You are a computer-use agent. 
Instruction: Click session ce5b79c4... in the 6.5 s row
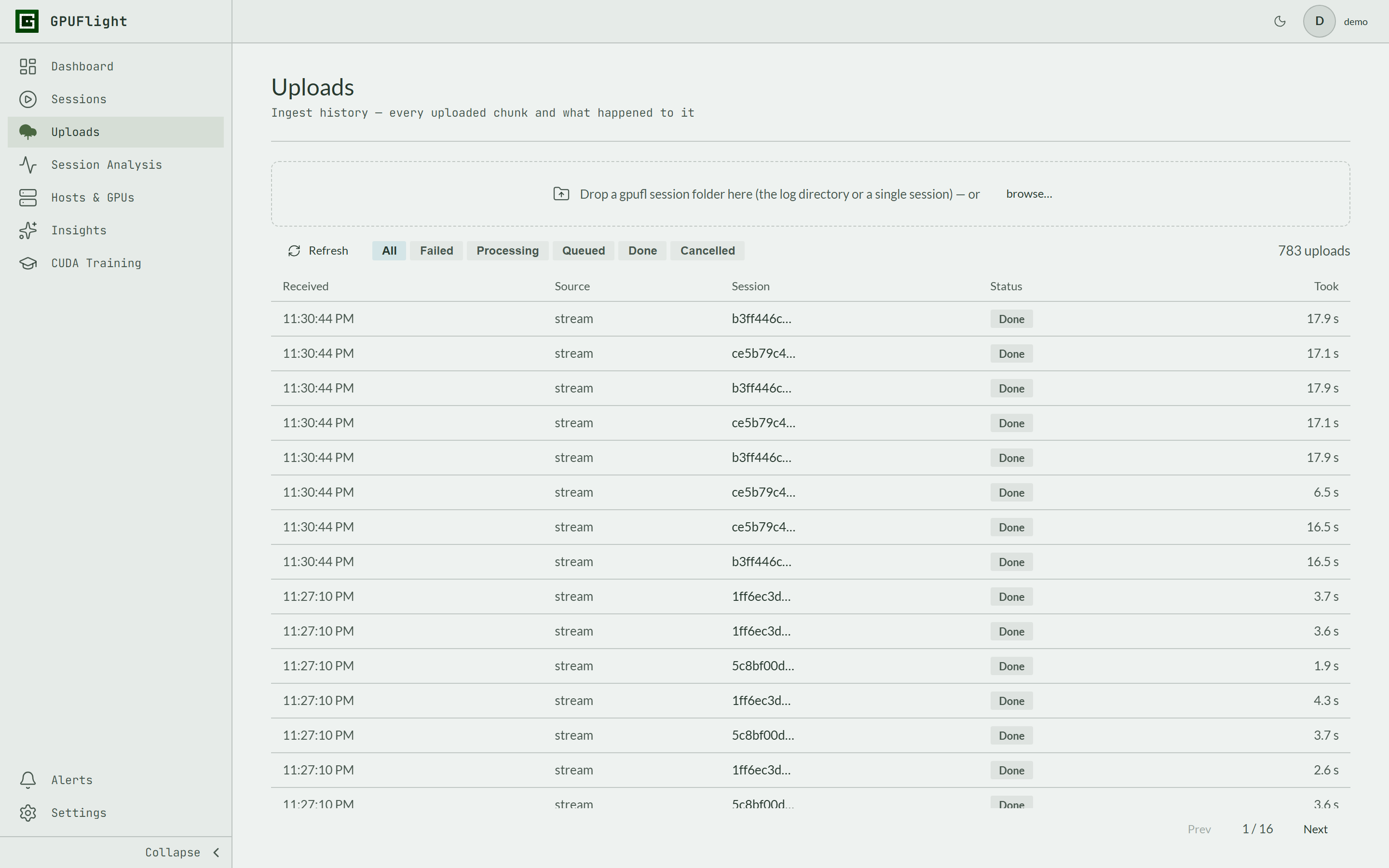coord(763,492)
